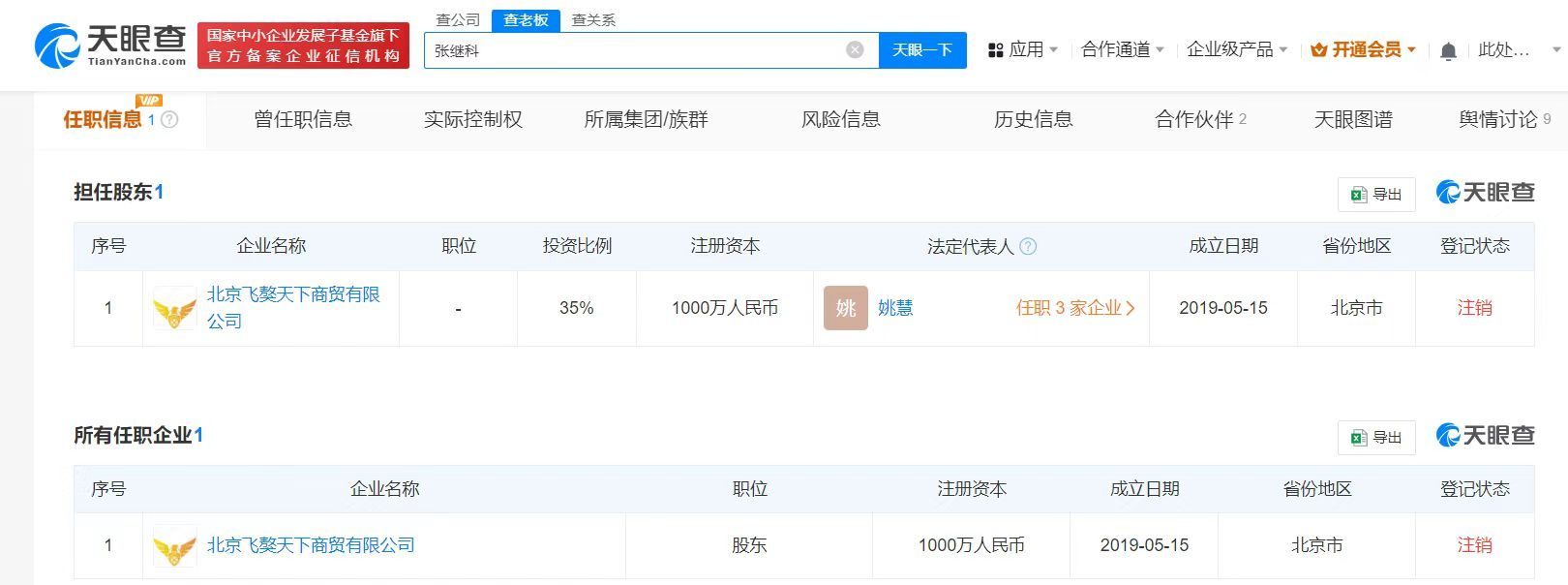Export the 担任股东 table
The image size is (1568, 585).
pos(1376,195)
